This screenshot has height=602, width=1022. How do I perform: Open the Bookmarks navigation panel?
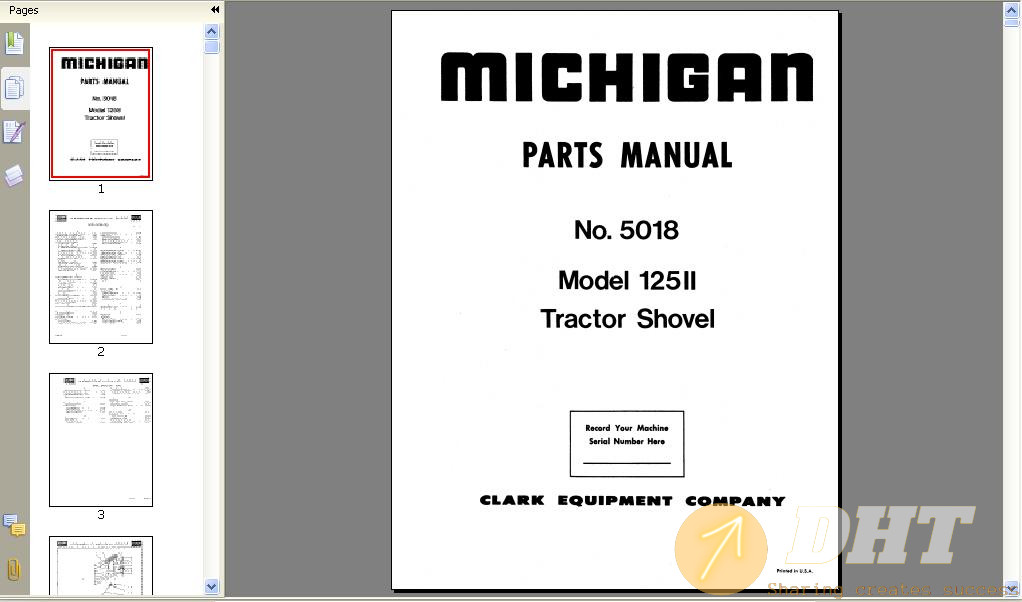tap(14, 44)
